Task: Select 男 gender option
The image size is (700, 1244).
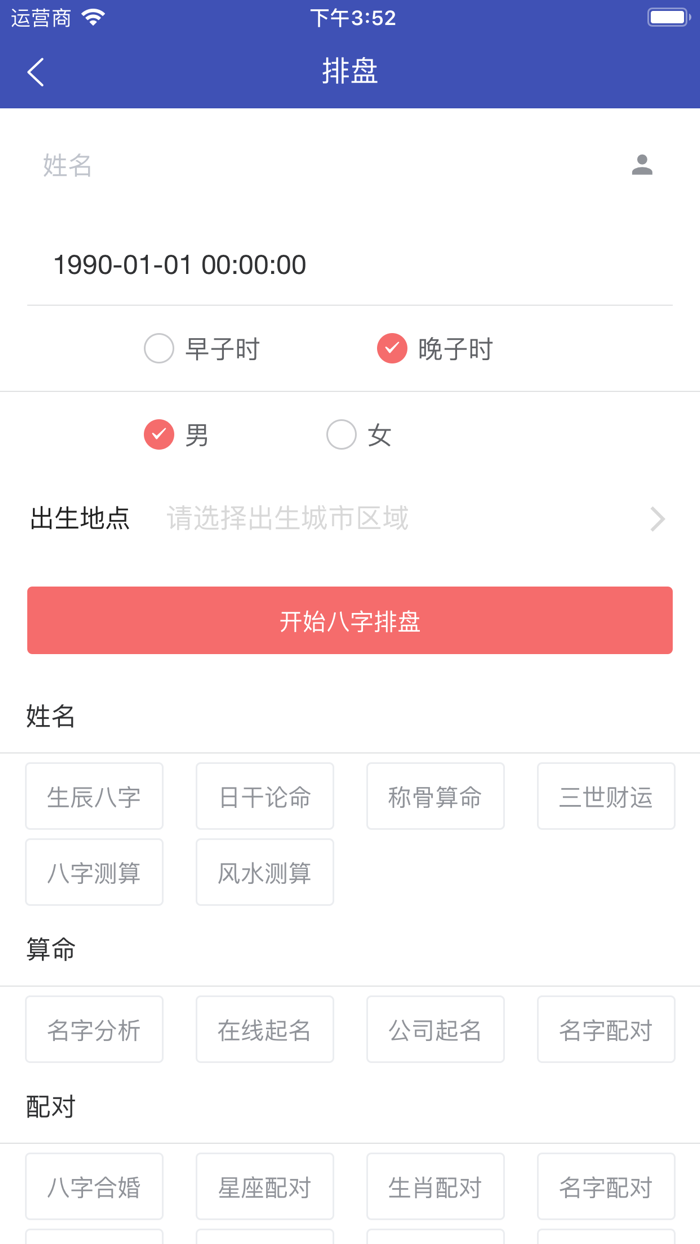Action: (x=158, y=435)
